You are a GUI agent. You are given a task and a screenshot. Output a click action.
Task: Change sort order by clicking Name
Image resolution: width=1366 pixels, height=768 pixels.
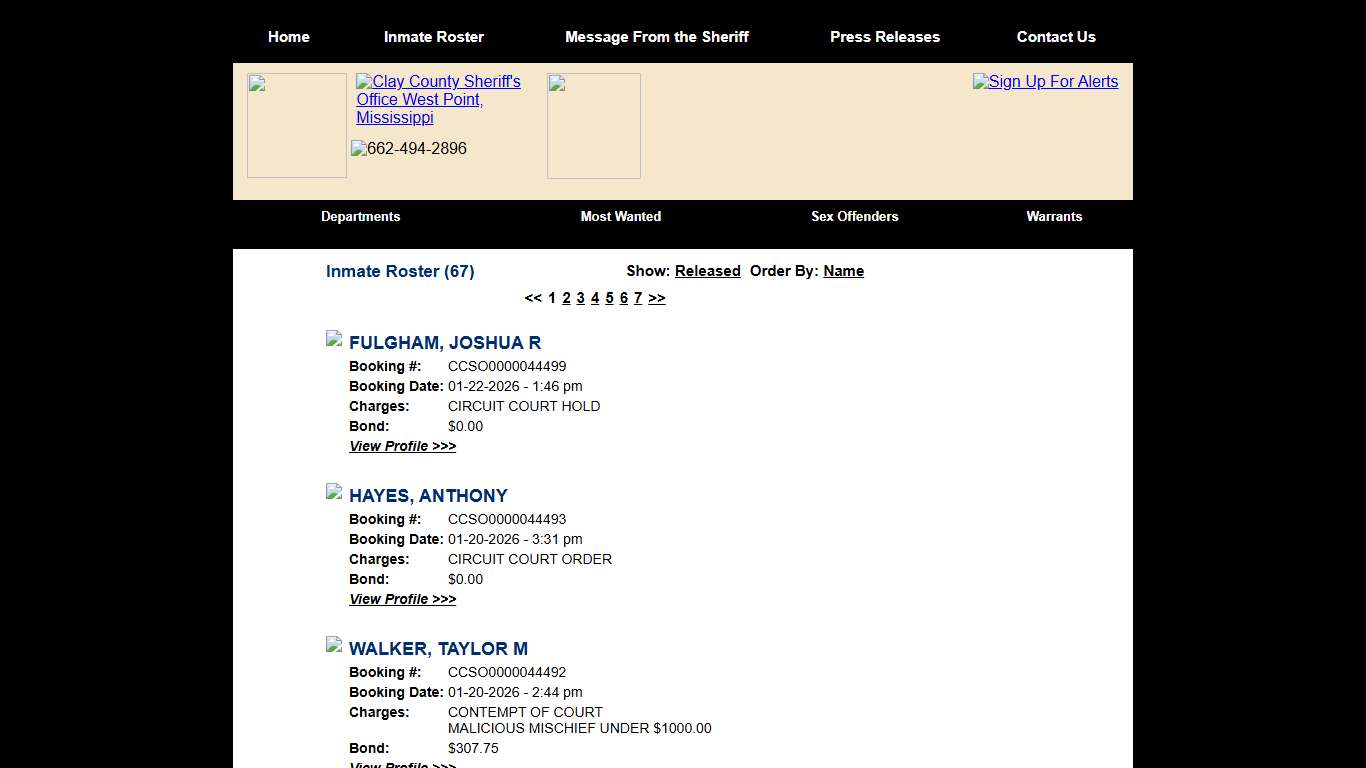[x=843, y=271]
